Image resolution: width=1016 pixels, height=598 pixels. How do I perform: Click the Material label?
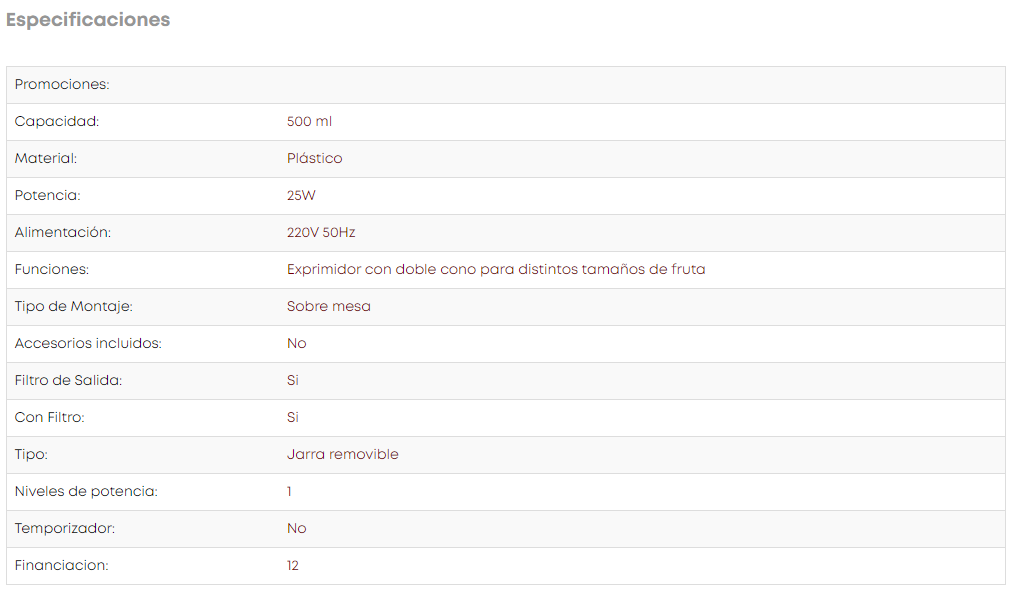point(46,158)
